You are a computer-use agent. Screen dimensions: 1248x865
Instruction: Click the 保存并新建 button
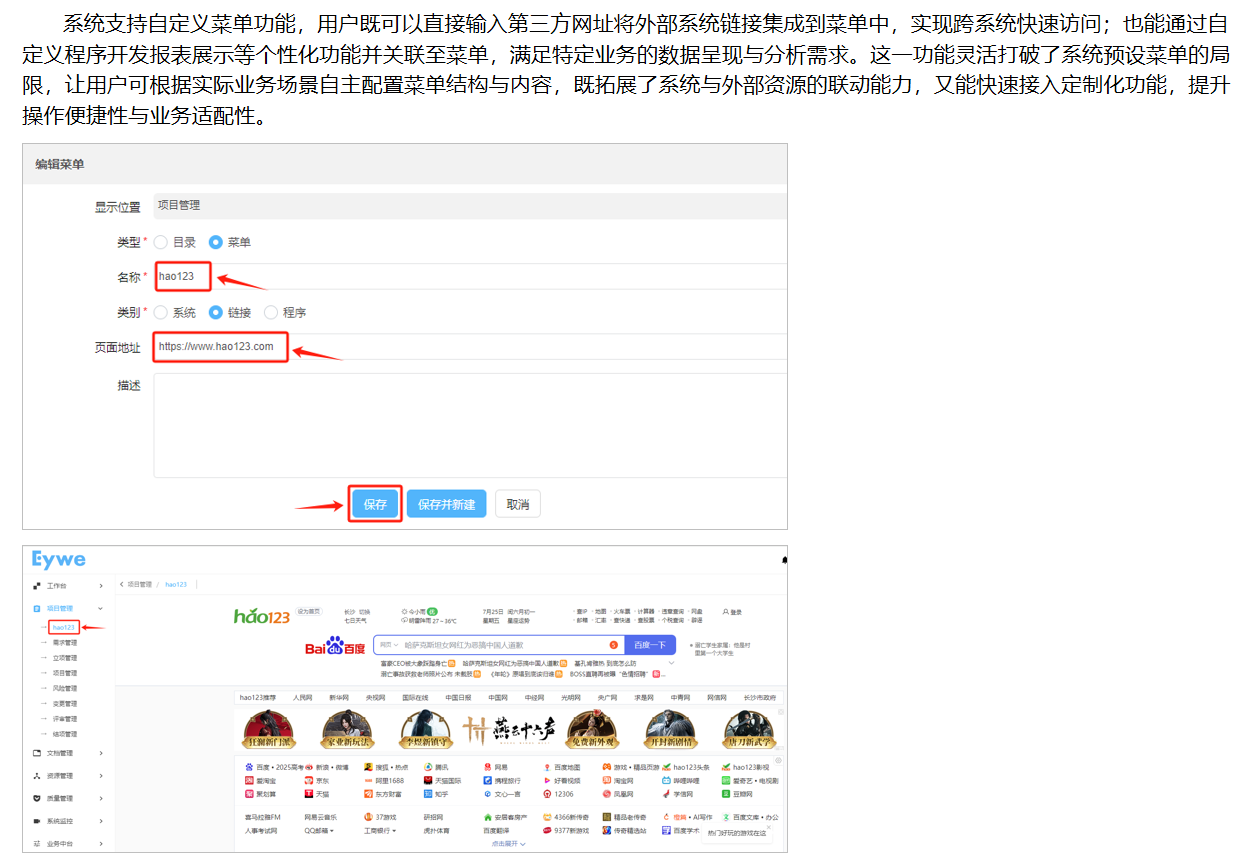click(x=446, y=505)
